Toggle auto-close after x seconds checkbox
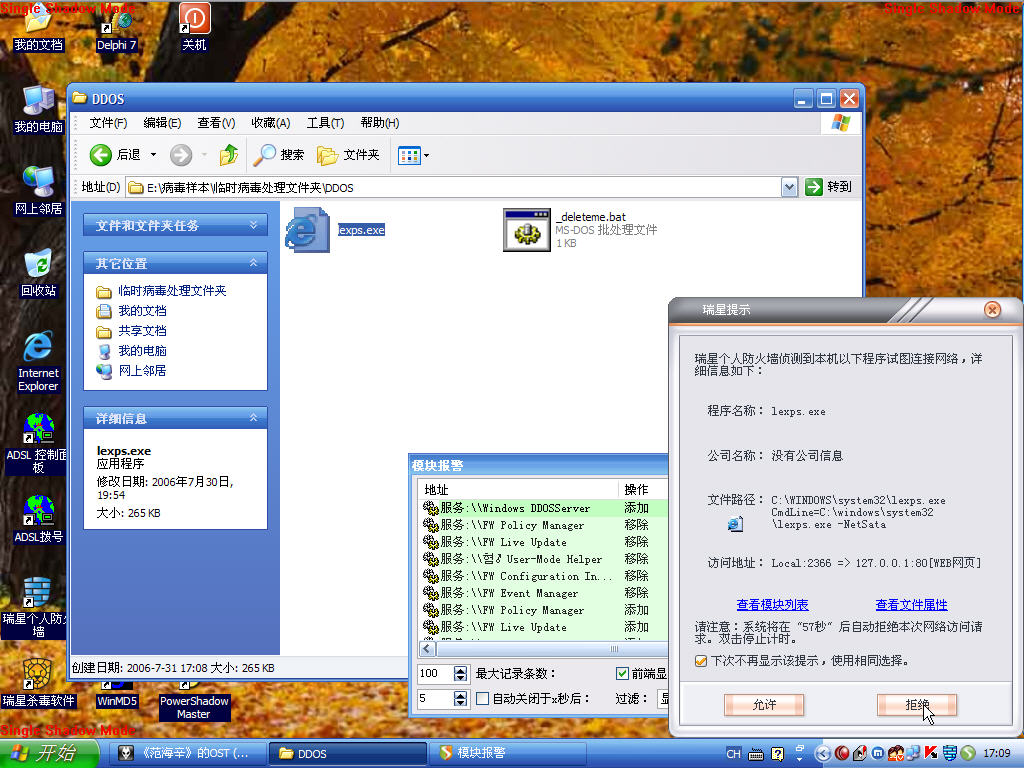 click(x=483, y=699)
